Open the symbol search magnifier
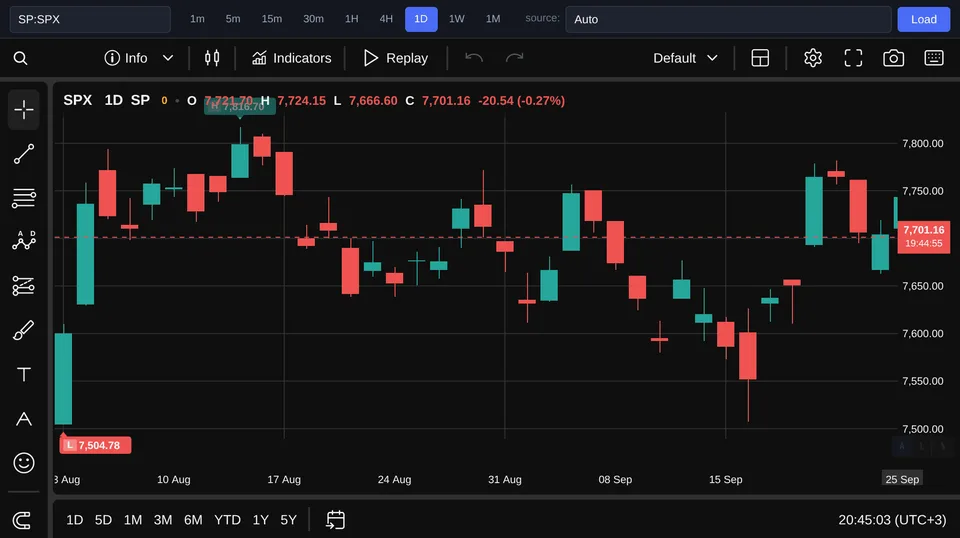The height and width of the screenshot is (538, 960). point(20,58)
